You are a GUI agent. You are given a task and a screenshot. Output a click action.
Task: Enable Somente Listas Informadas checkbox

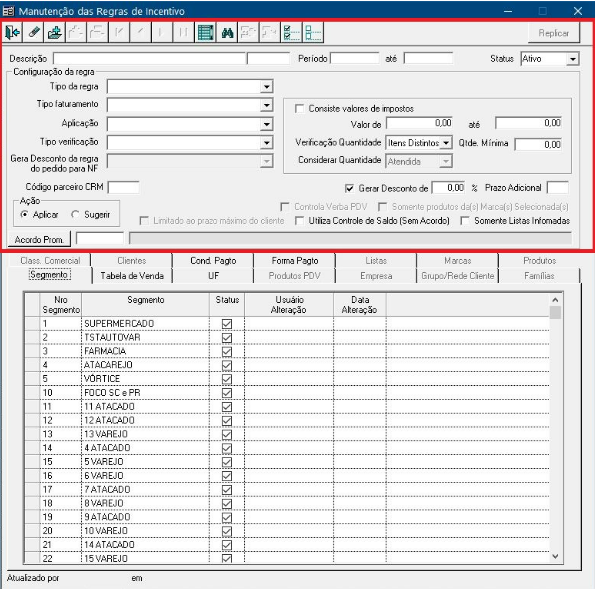(464, 221)
